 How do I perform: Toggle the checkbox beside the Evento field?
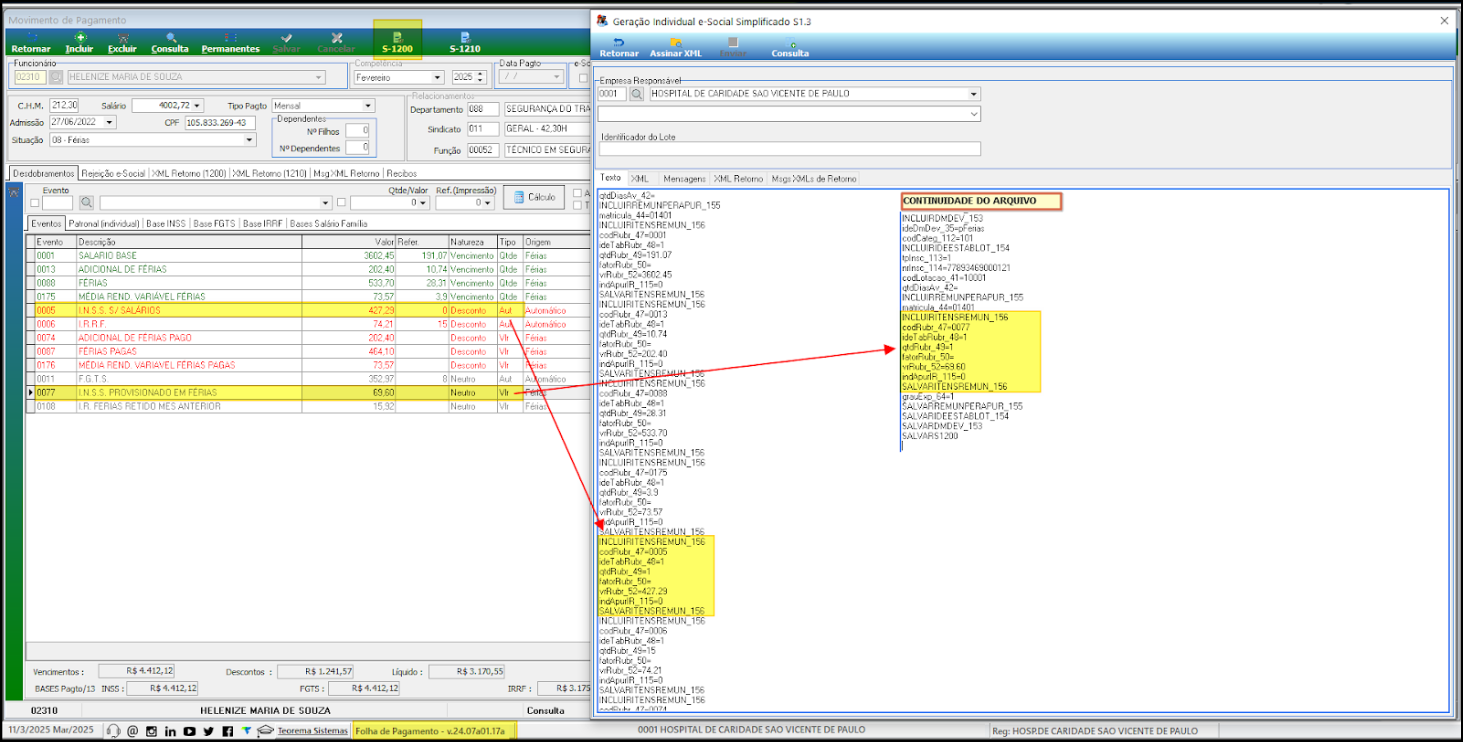click(36, 203)
